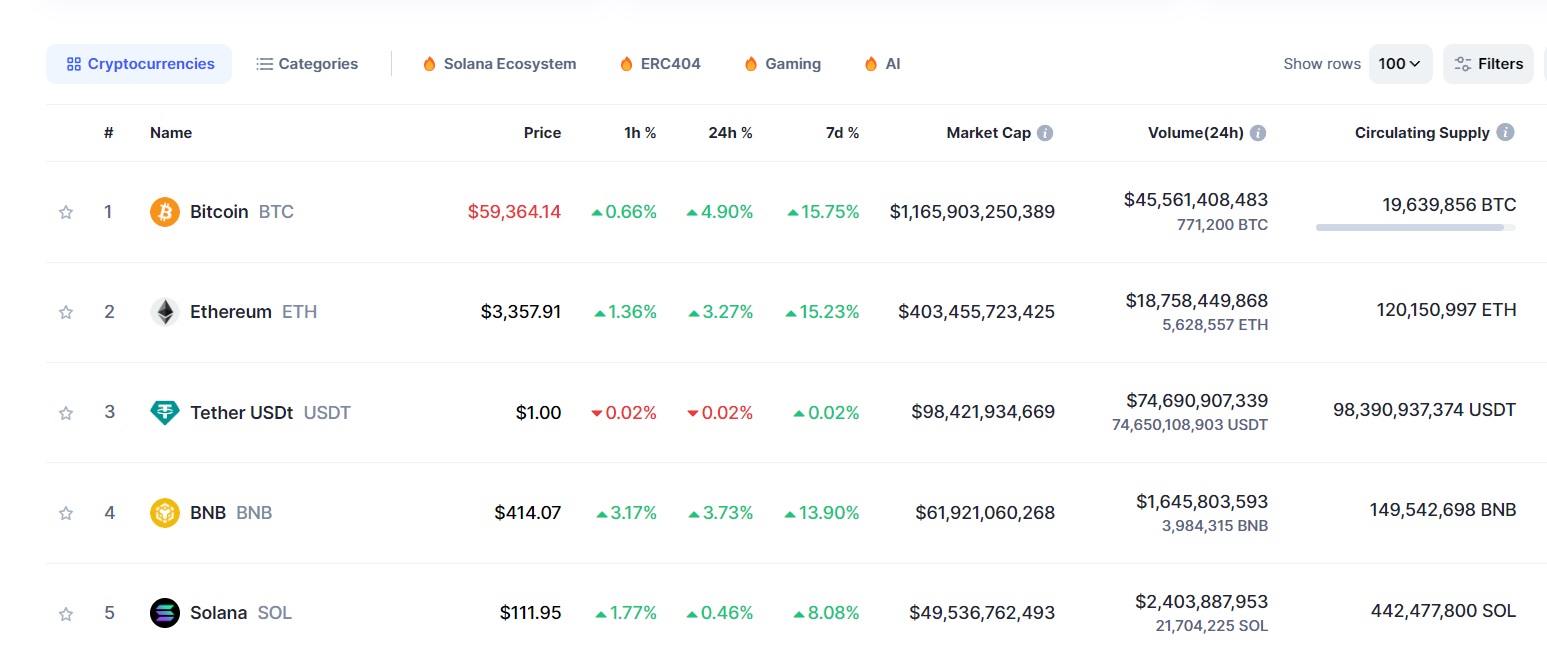Open the Gaming category link

[x=782, y=64]
